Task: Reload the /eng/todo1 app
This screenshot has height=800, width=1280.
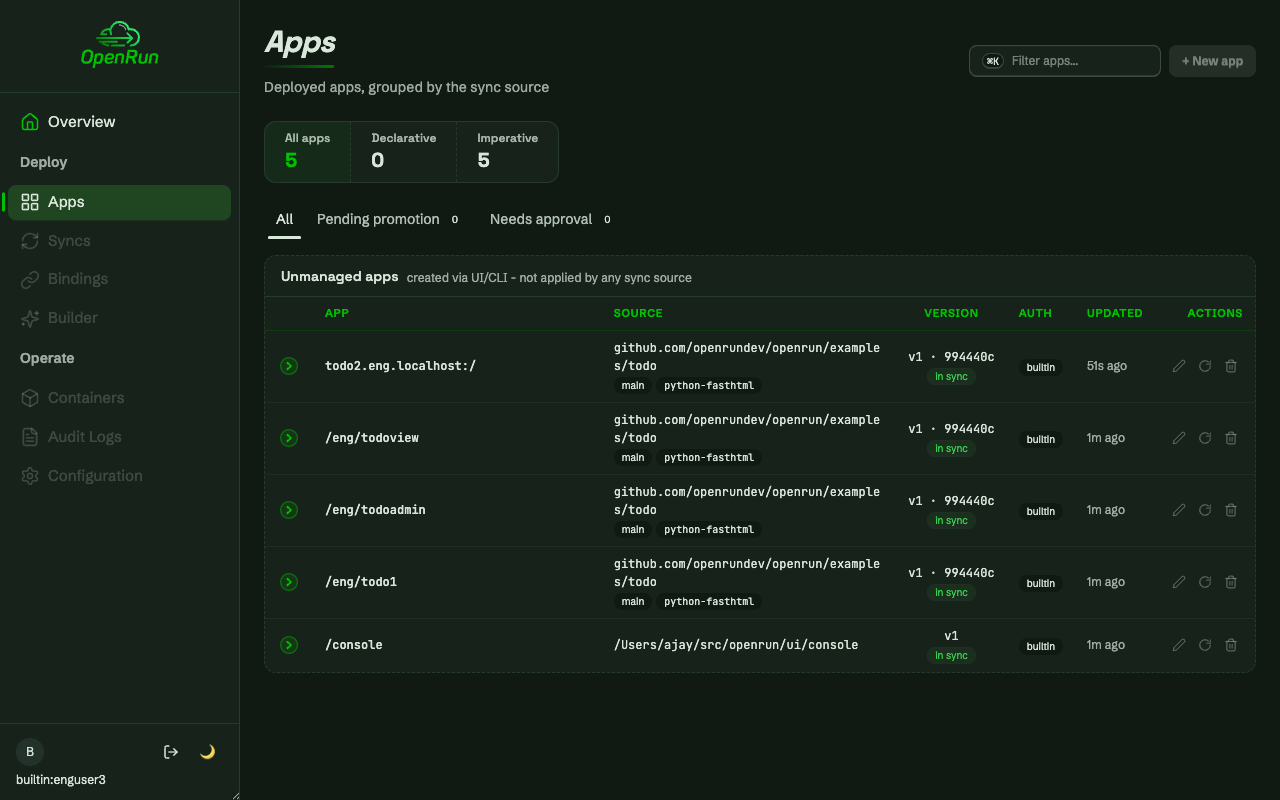Action: click(x=1205, y=582)
